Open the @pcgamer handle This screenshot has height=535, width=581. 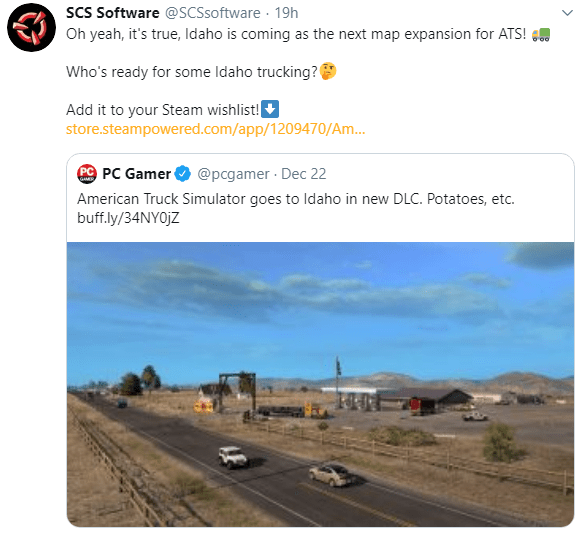point(233,174)
